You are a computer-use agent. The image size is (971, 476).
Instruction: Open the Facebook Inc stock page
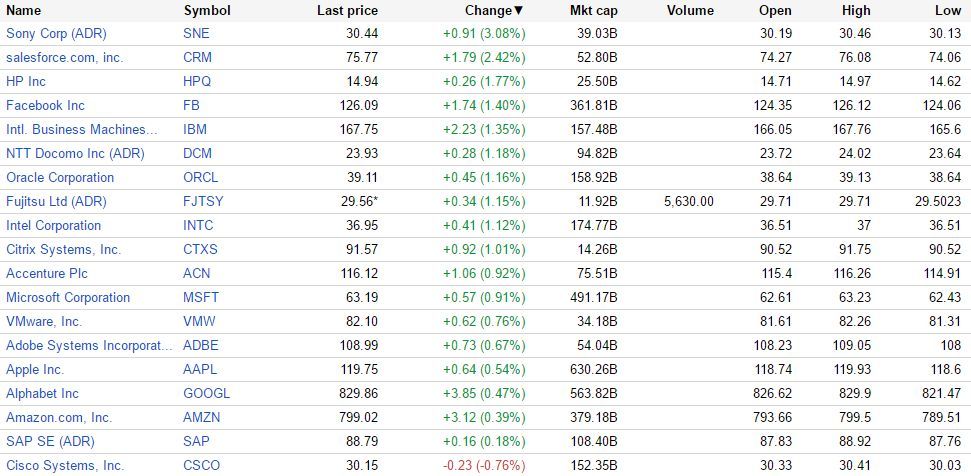point(45,105)
